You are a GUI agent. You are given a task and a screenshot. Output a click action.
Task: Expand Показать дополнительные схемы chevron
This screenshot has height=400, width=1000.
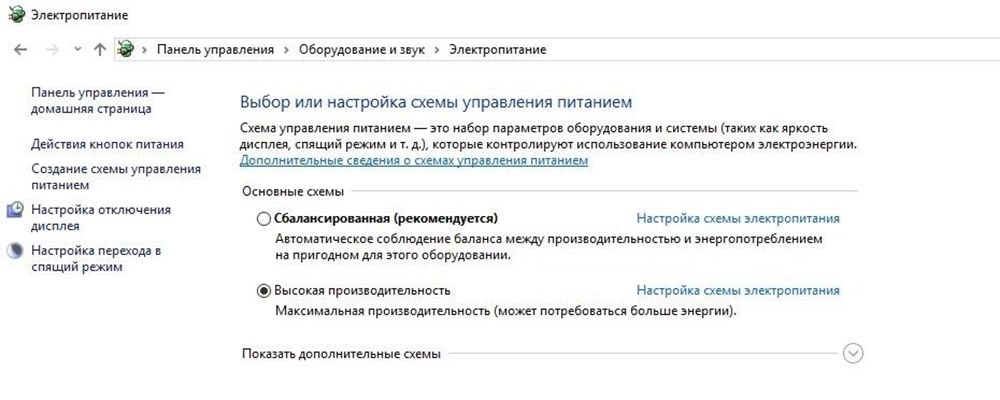pyautogui.click(x=853, y=353)
